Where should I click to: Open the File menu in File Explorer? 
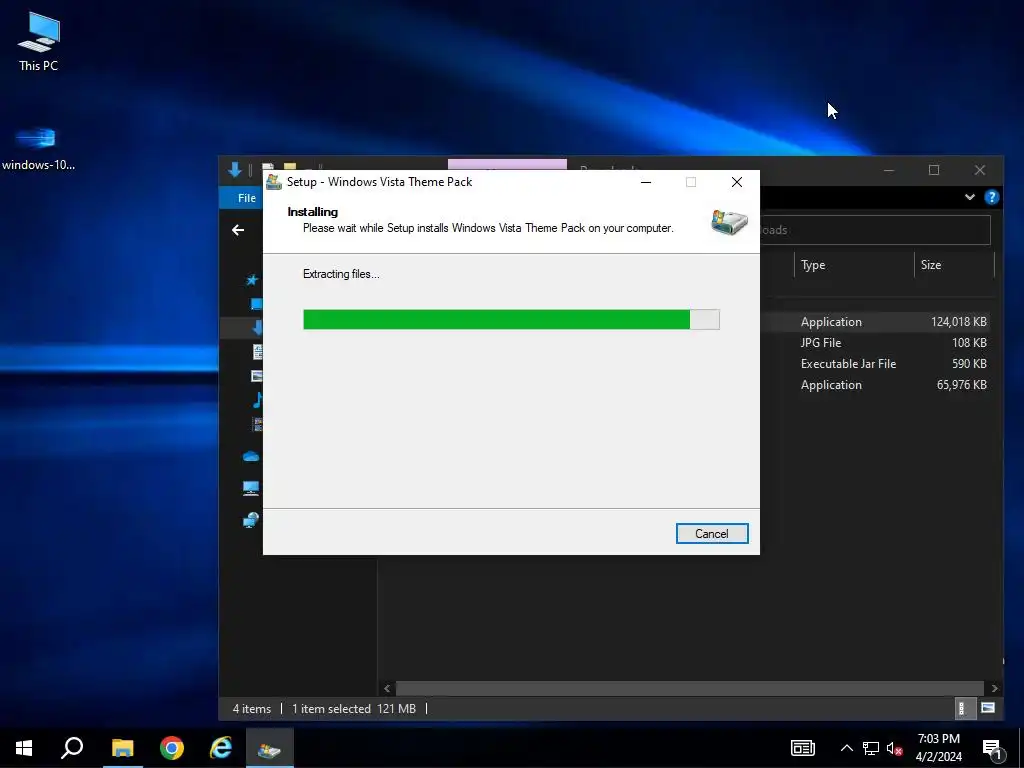click(247, 198)
